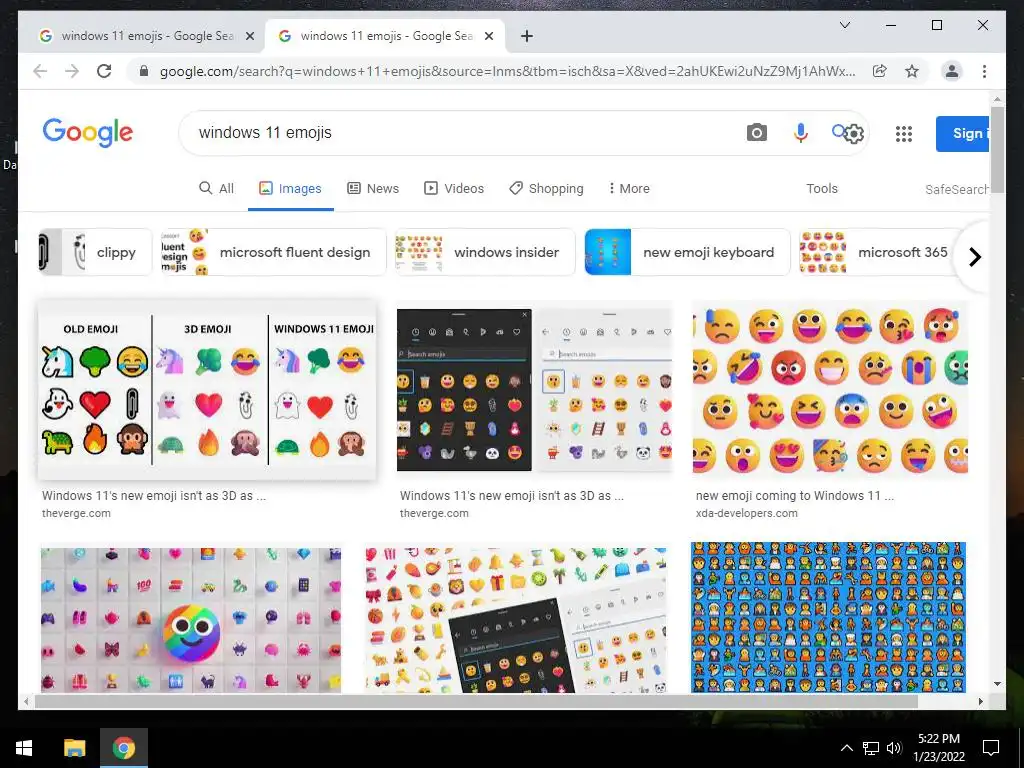Viewport: 1024px width, 768px height.
Task: Expand the More search options
Action: 628,188
